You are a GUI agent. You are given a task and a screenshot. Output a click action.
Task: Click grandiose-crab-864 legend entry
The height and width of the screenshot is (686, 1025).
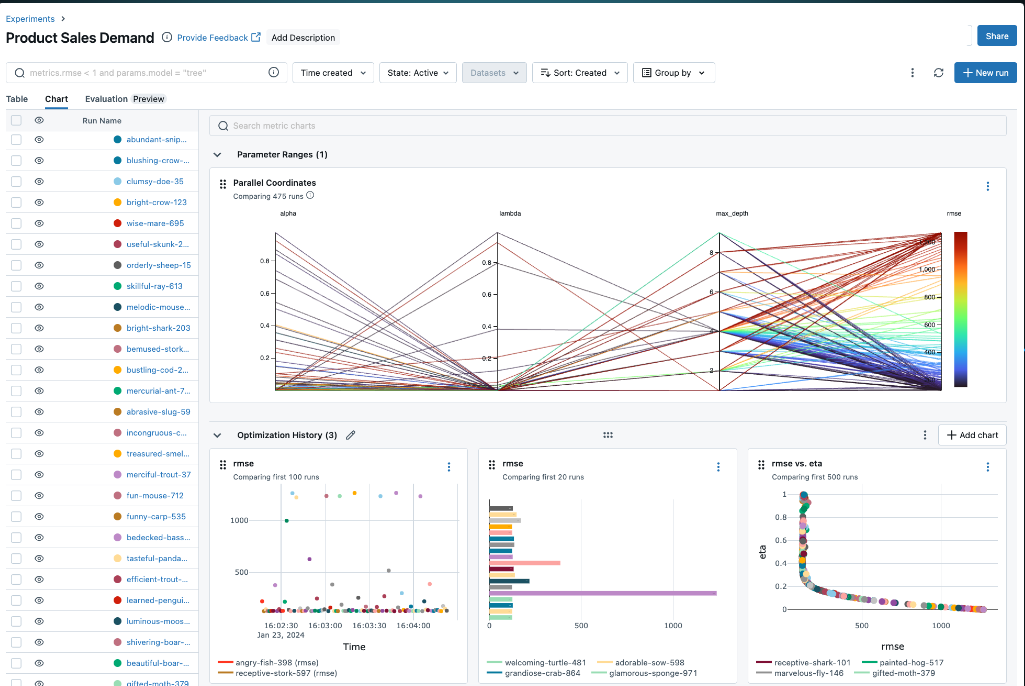pos(533,673)
